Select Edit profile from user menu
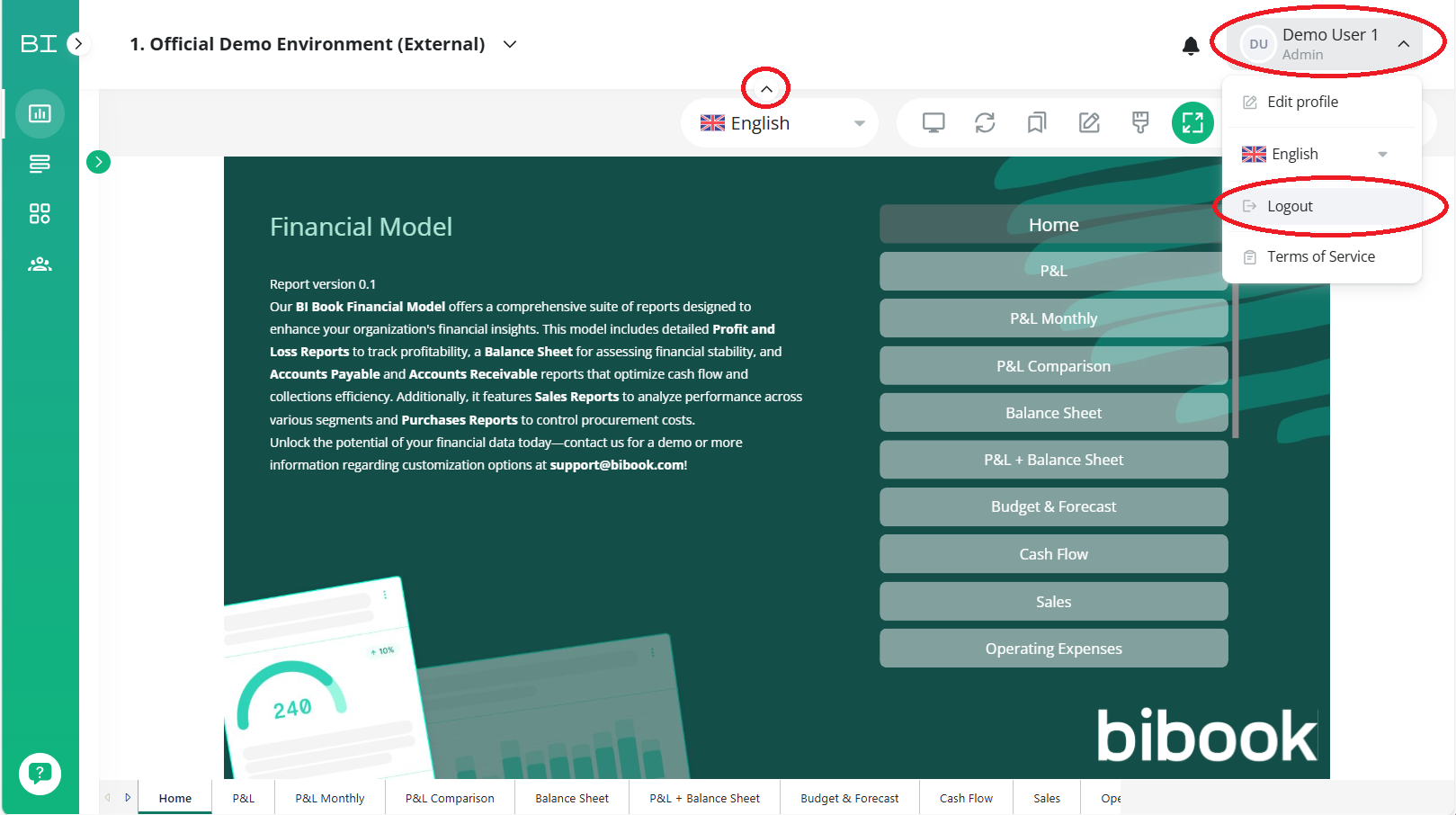Viewport: 1456px width, 815px height. coord(1322,102)
